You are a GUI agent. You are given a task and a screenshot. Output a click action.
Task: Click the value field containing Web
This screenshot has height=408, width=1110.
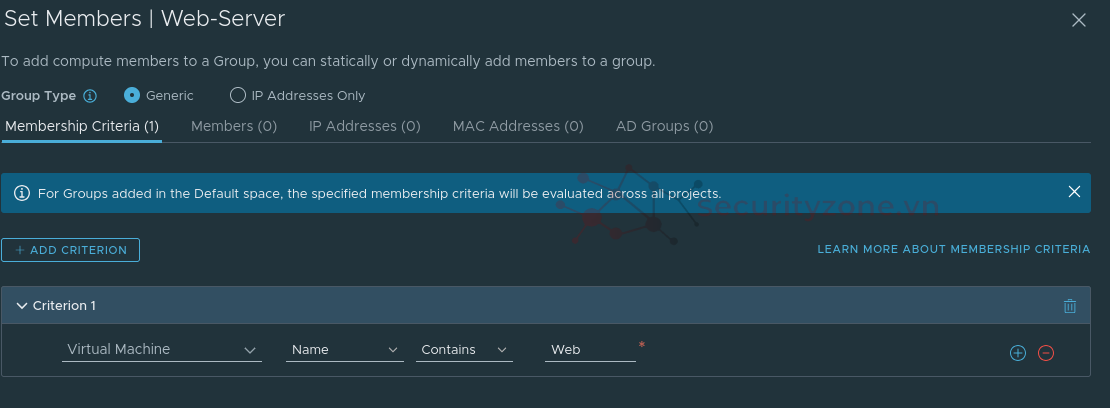click(x=590, y=350)
